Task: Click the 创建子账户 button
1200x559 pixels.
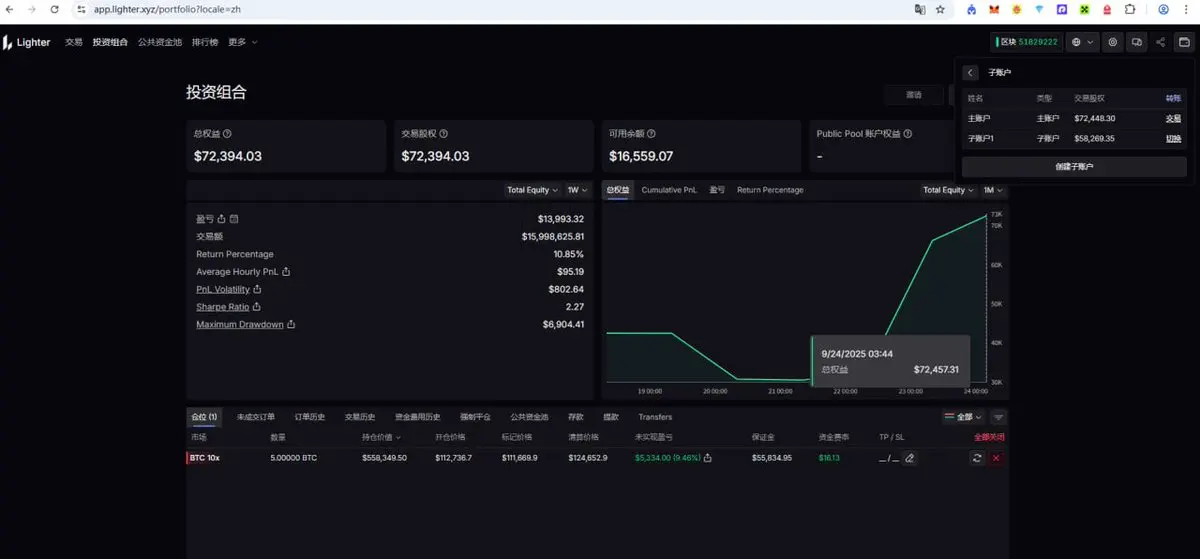Action: [x=1074, y=167]
